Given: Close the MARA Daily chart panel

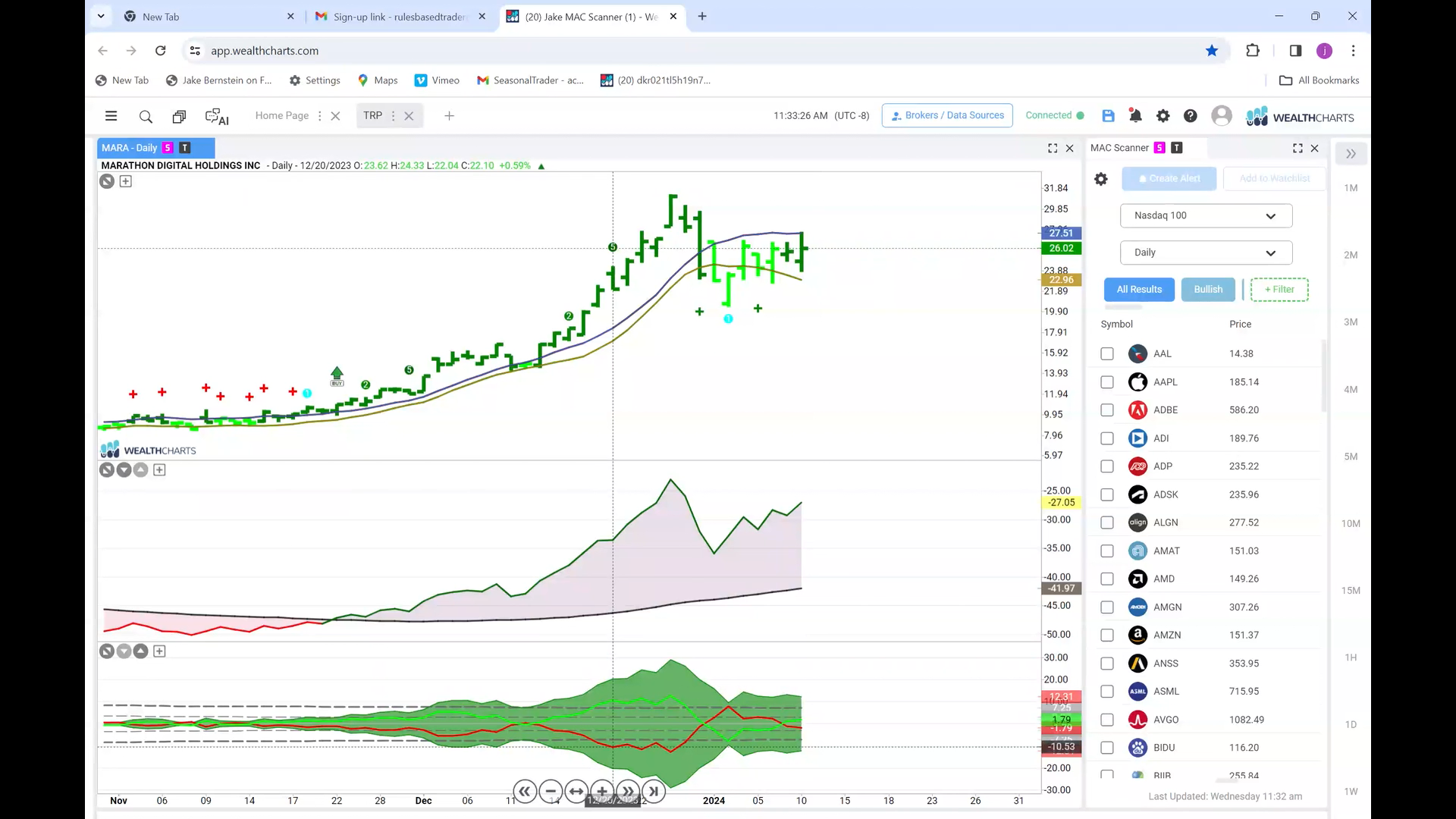Looking at the screenshot, I should [x=1070, y=148].
